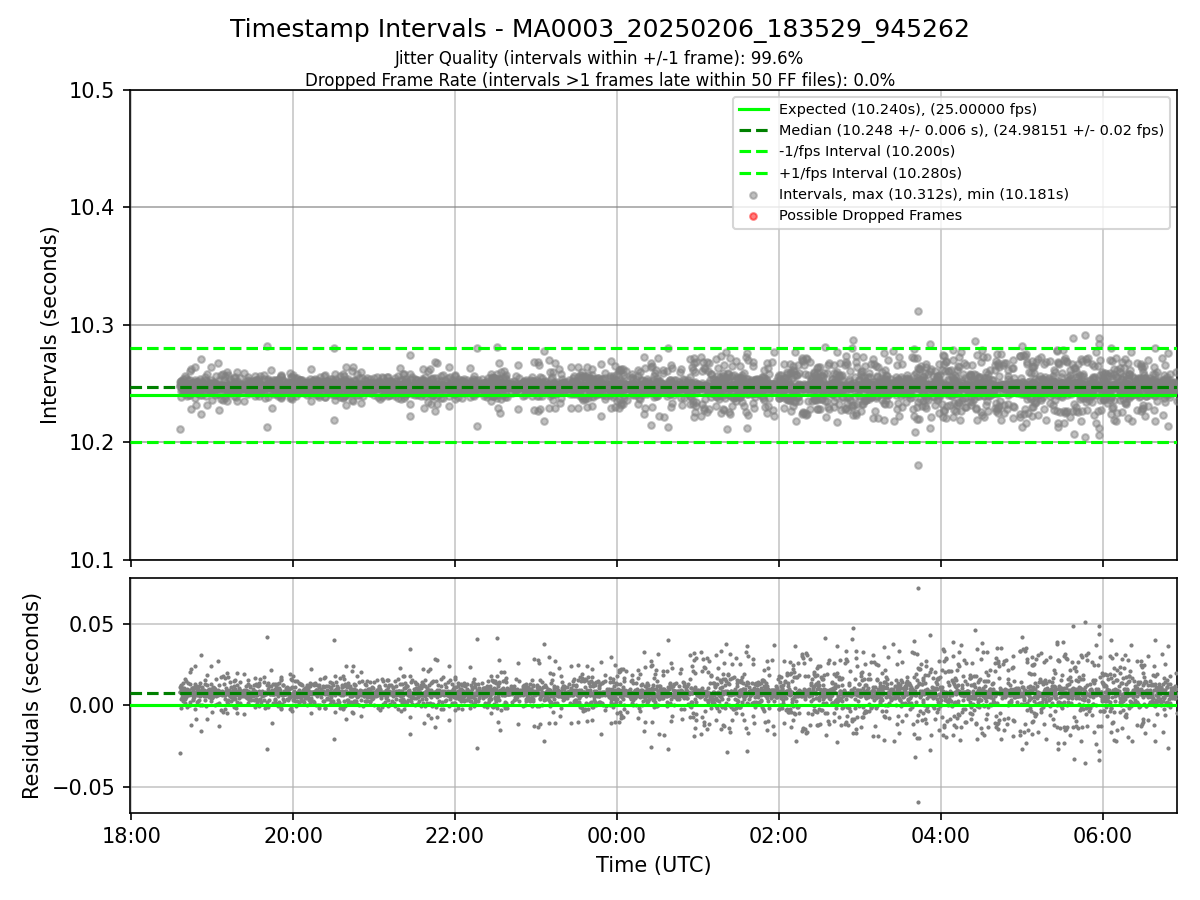
Task: Click the red Possible Dropped Frames legend marker
Action: [x=754, y=216]
